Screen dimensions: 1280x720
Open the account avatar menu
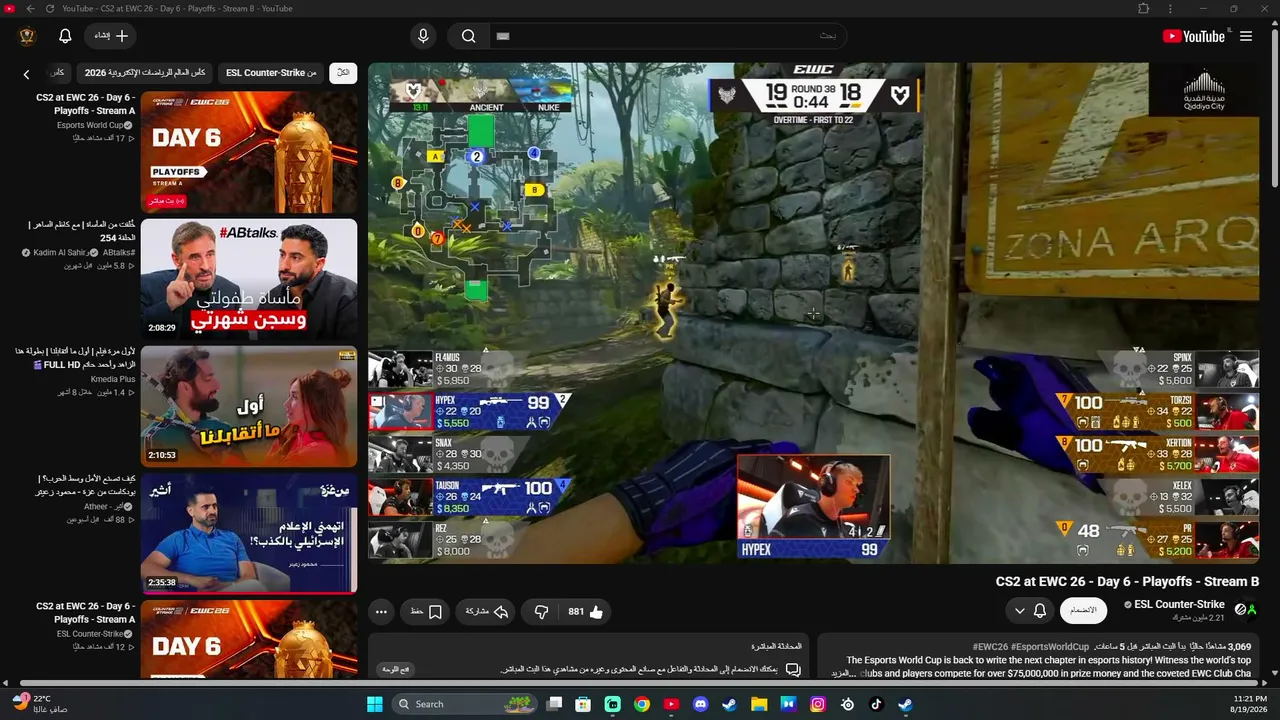27,36
